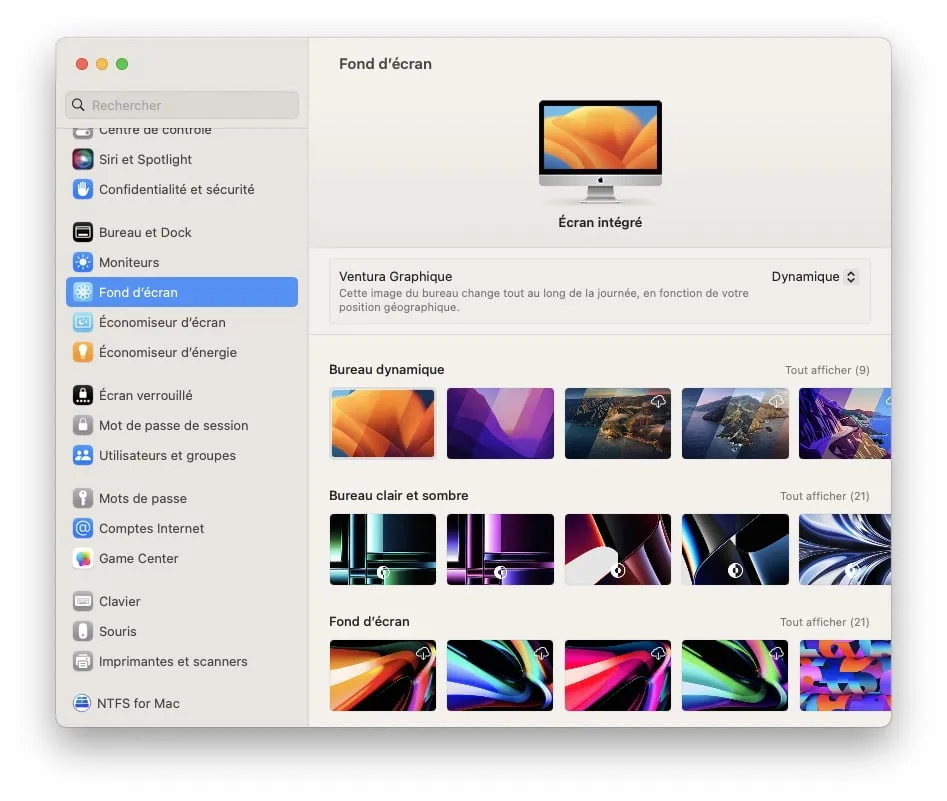The image size is (947, 801).
Task: Open Bureau et Dock via its icon
Action: tap(83, 233)
